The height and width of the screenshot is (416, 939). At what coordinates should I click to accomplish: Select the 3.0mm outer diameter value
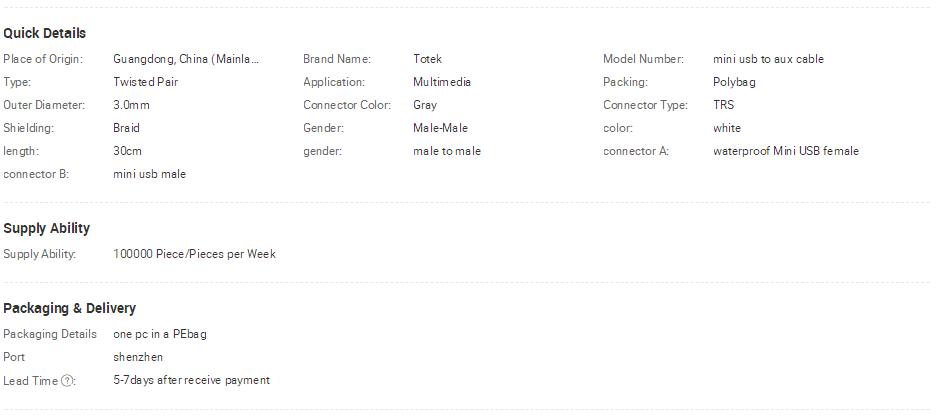(x=131, y=105)
